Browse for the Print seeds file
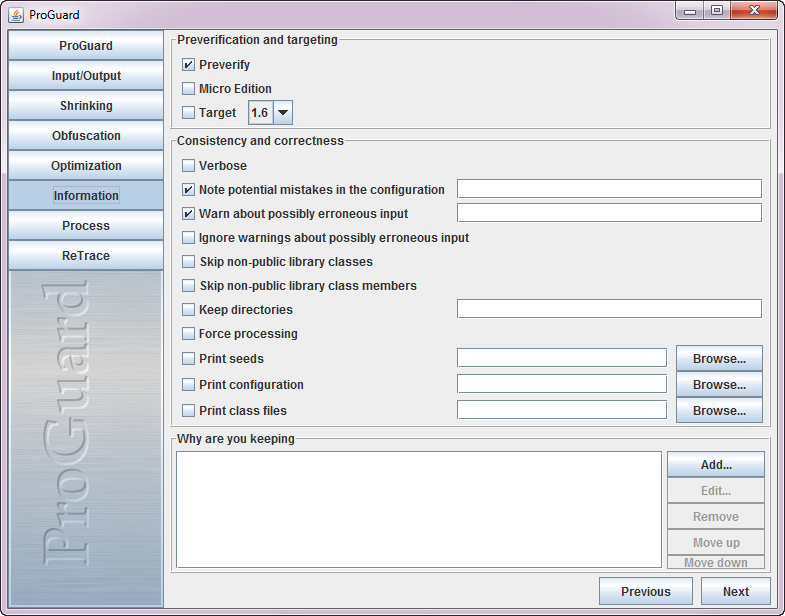The width and height of the screenshot is (785, 616). coord(719,359)
